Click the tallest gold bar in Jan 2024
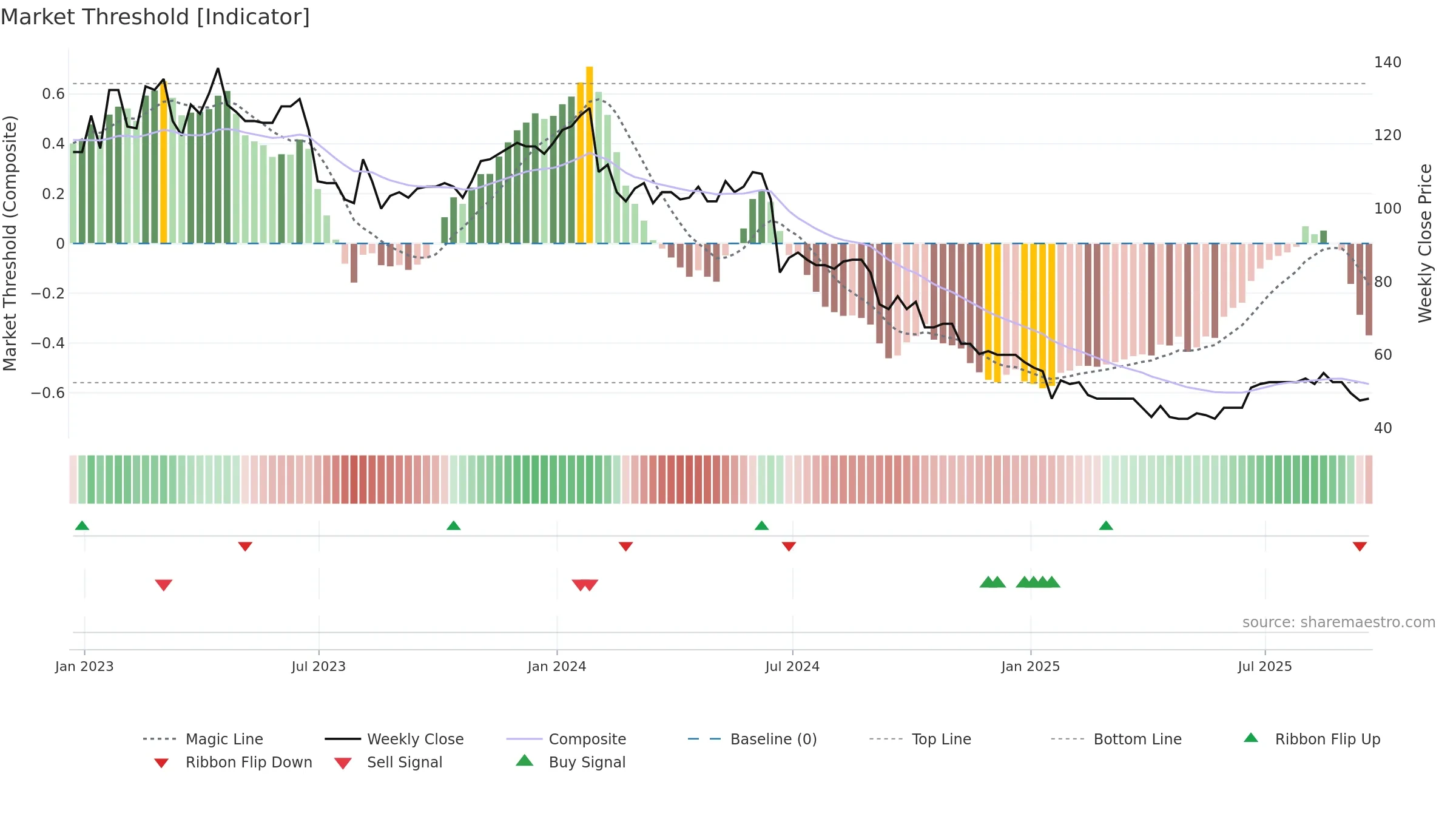Viewport: 1456px width, 819px height. 589,155
